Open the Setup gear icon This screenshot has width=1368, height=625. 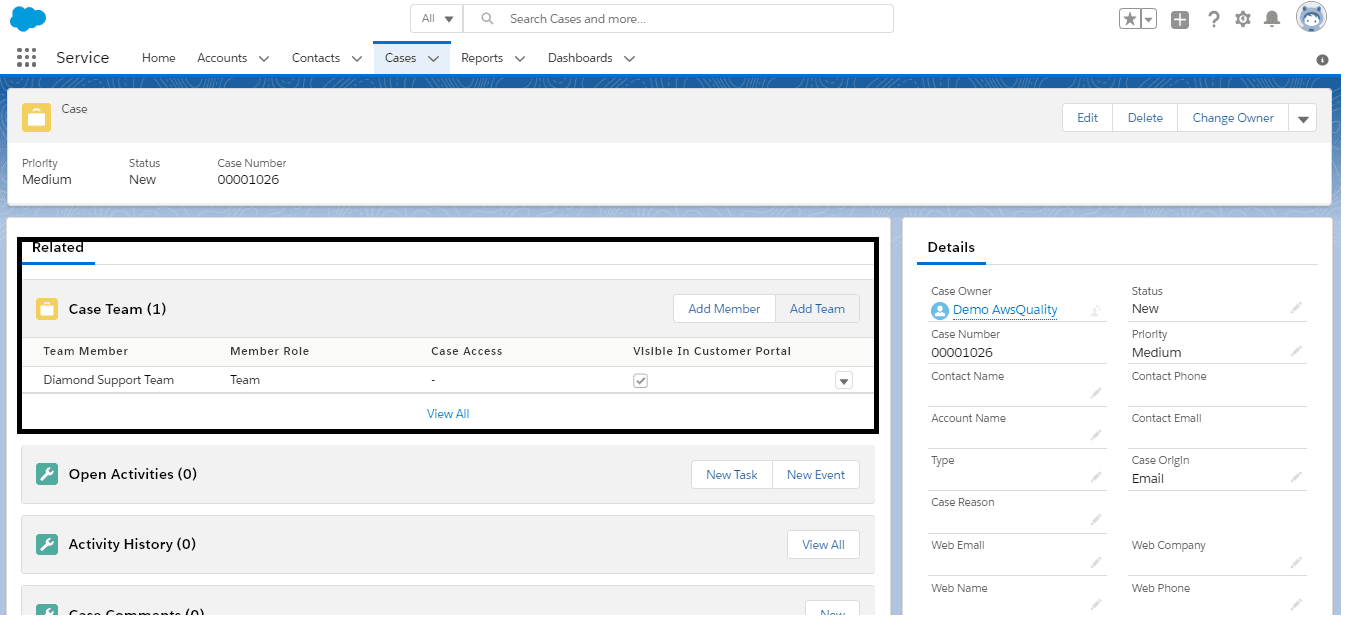(x=1243, y=19)
